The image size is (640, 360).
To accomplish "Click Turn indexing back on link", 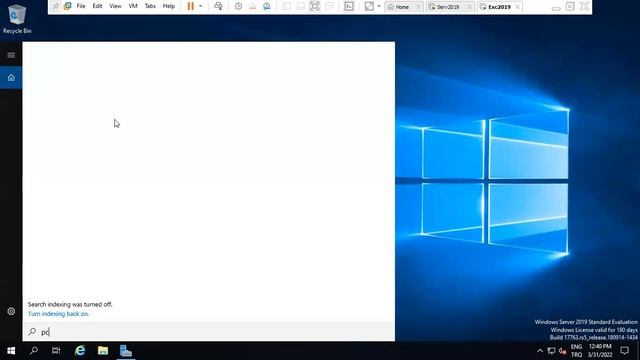I will pos(58,314).
